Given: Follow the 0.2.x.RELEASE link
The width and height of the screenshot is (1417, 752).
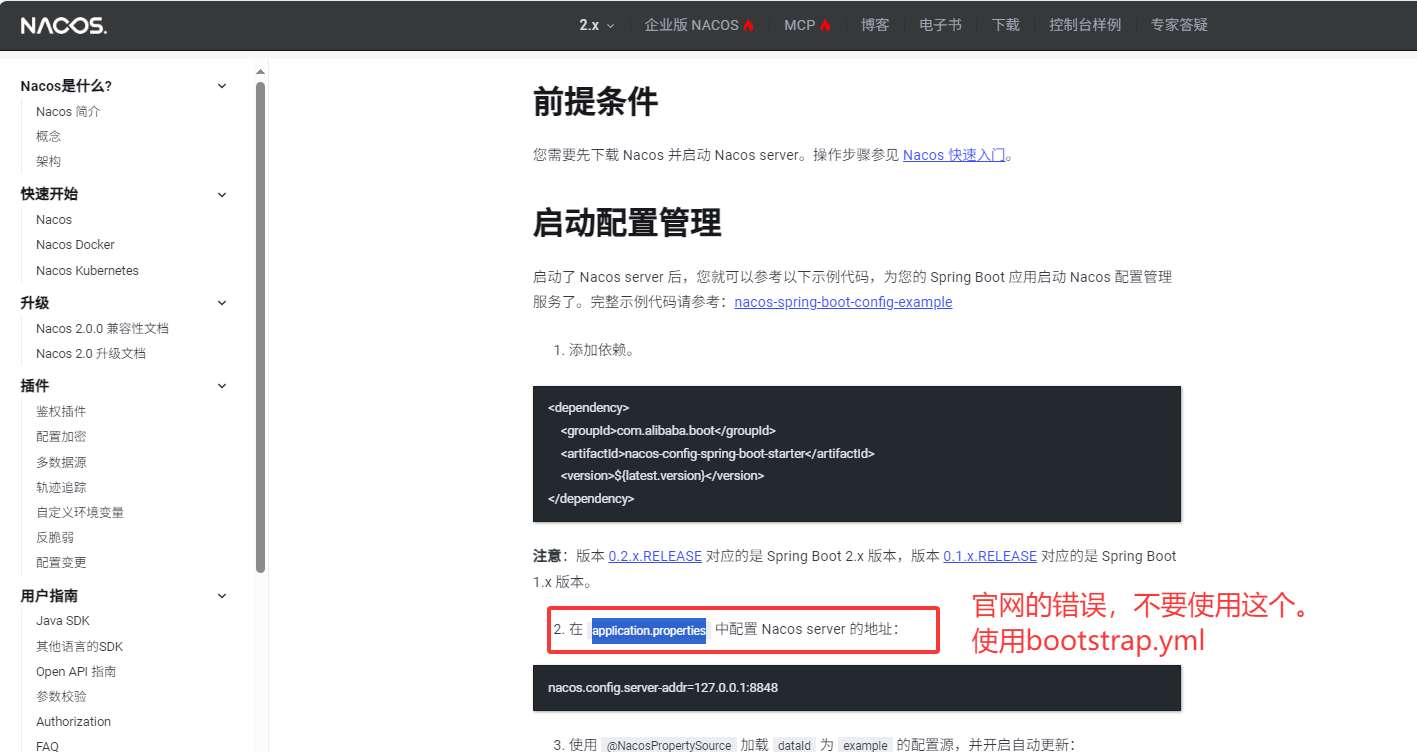Looking at the screenshot, I should coord(655,556).
